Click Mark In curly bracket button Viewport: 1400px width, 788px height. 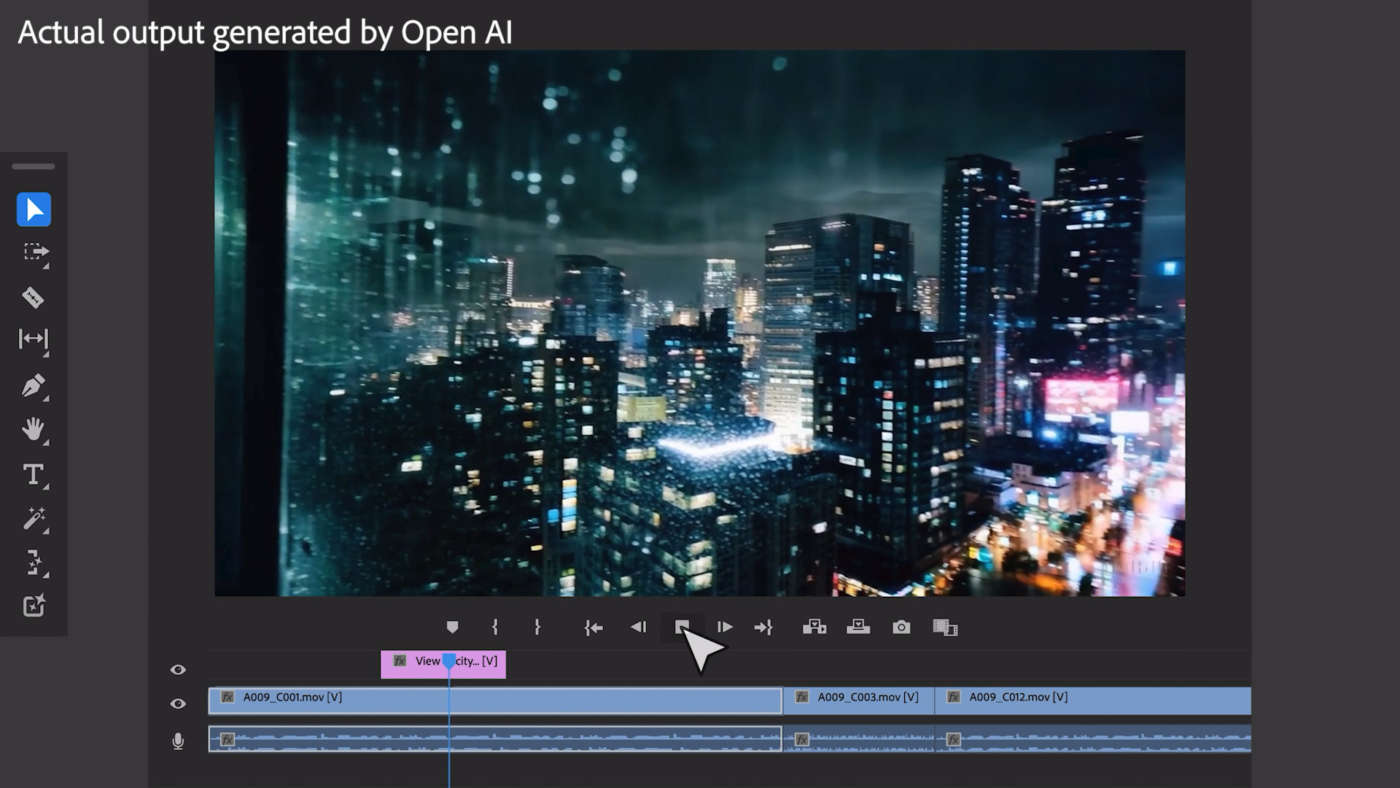(495, 627)
